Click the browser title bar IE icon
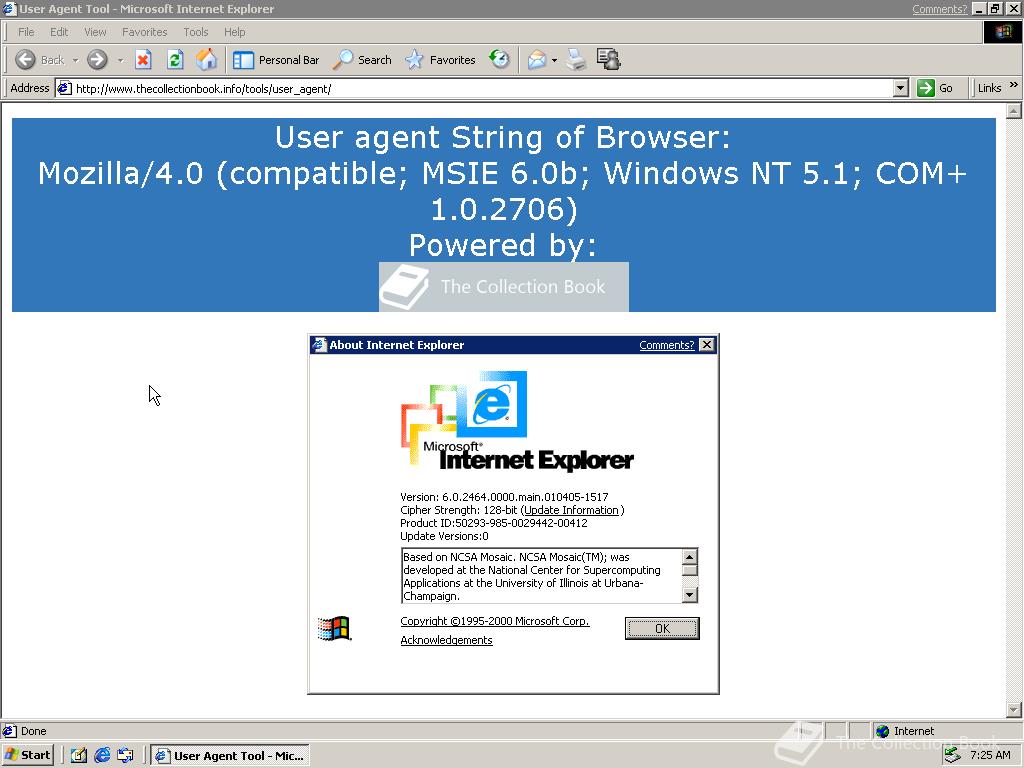Screen dimensions: 1024x768 click(9, 9)
